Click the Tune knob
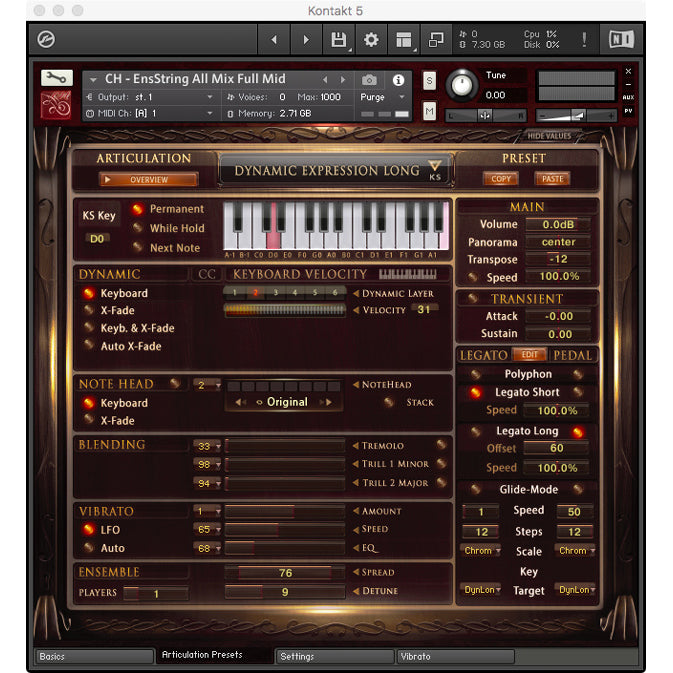Screen dimensions: 673x673 coord(462,85)
